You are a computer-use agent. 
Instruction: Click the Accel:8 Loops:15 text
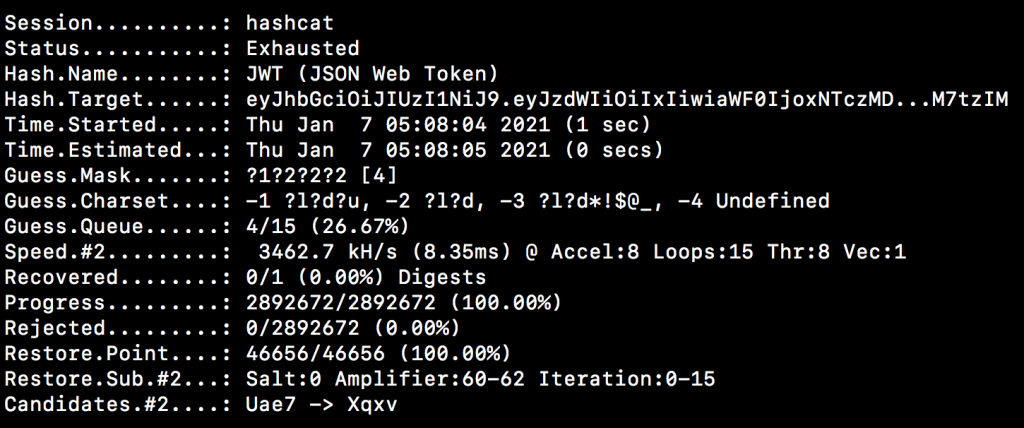coord(652,252)
